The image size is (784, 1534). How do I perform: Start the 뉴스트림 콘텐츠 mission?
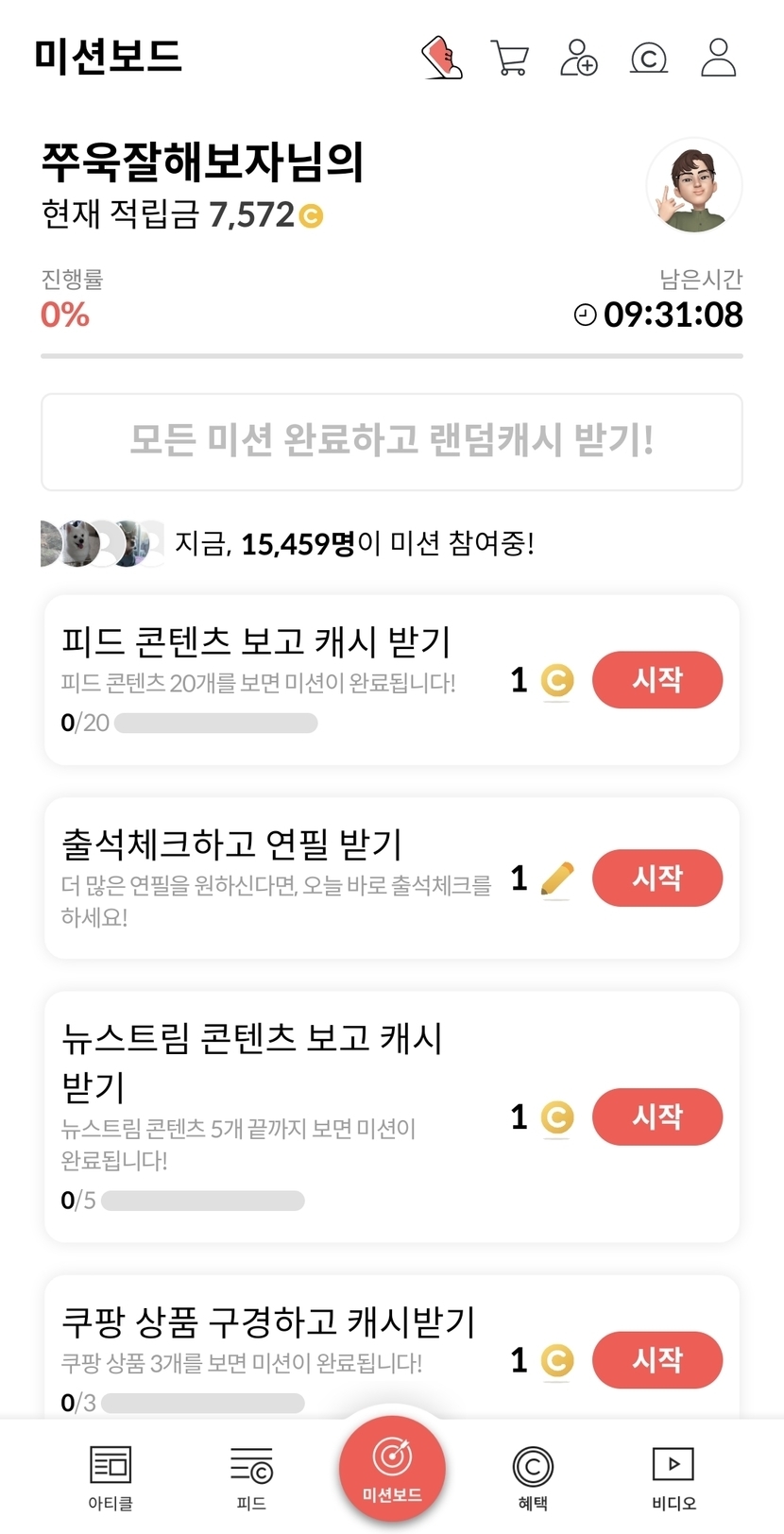(657, 1116)
